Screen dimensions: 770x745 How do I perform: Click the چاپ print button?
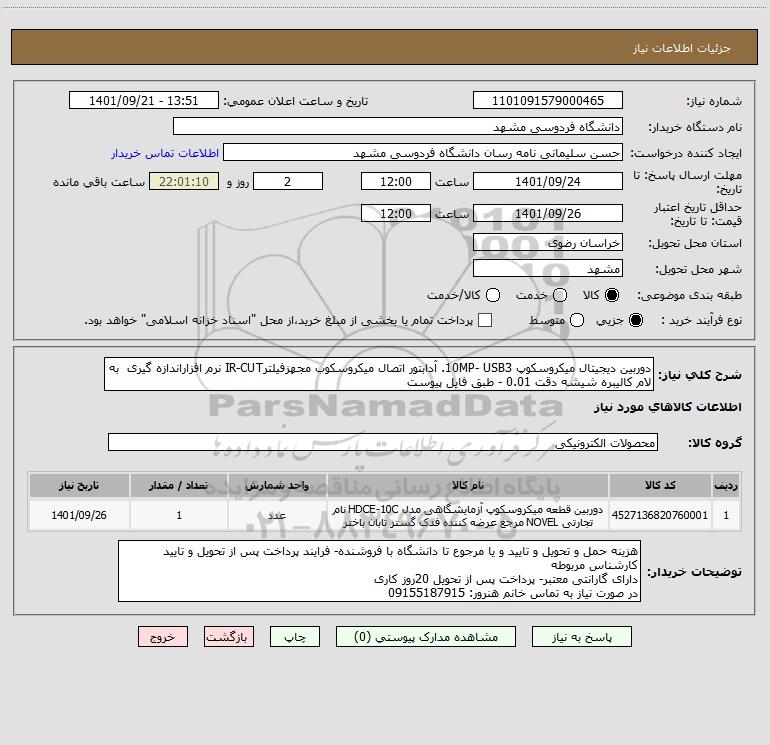[x=295, y=637]
